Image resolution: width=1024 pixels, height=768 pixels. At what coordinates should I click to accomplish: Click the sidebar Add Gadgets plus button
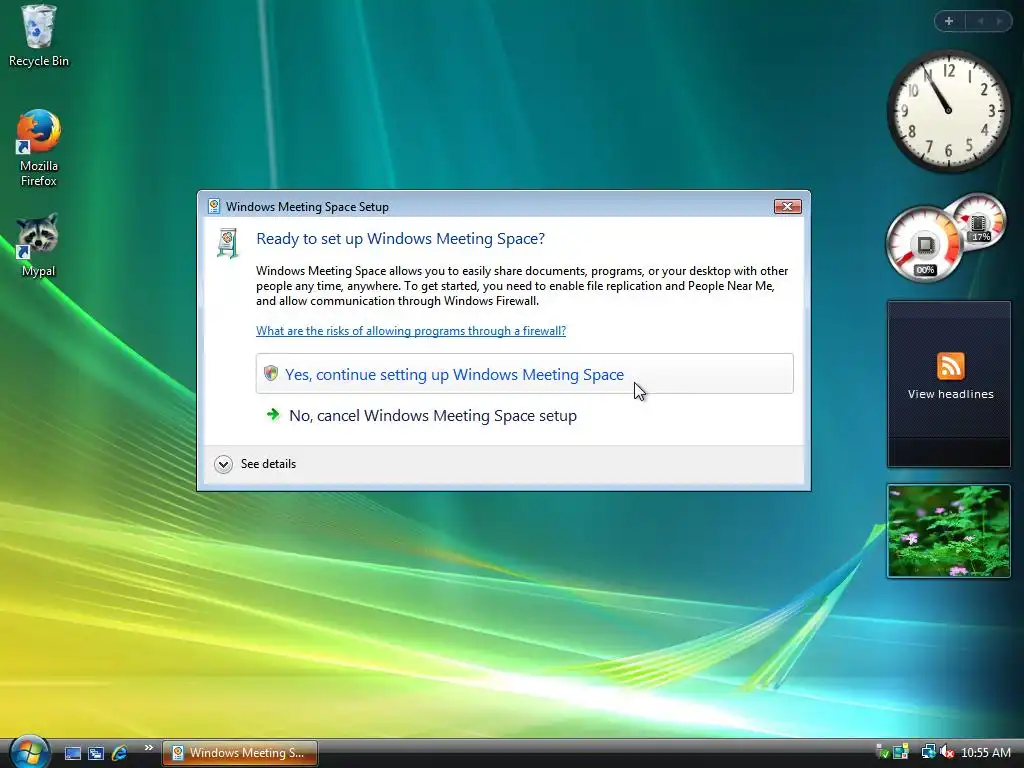(x=949, y=21)
